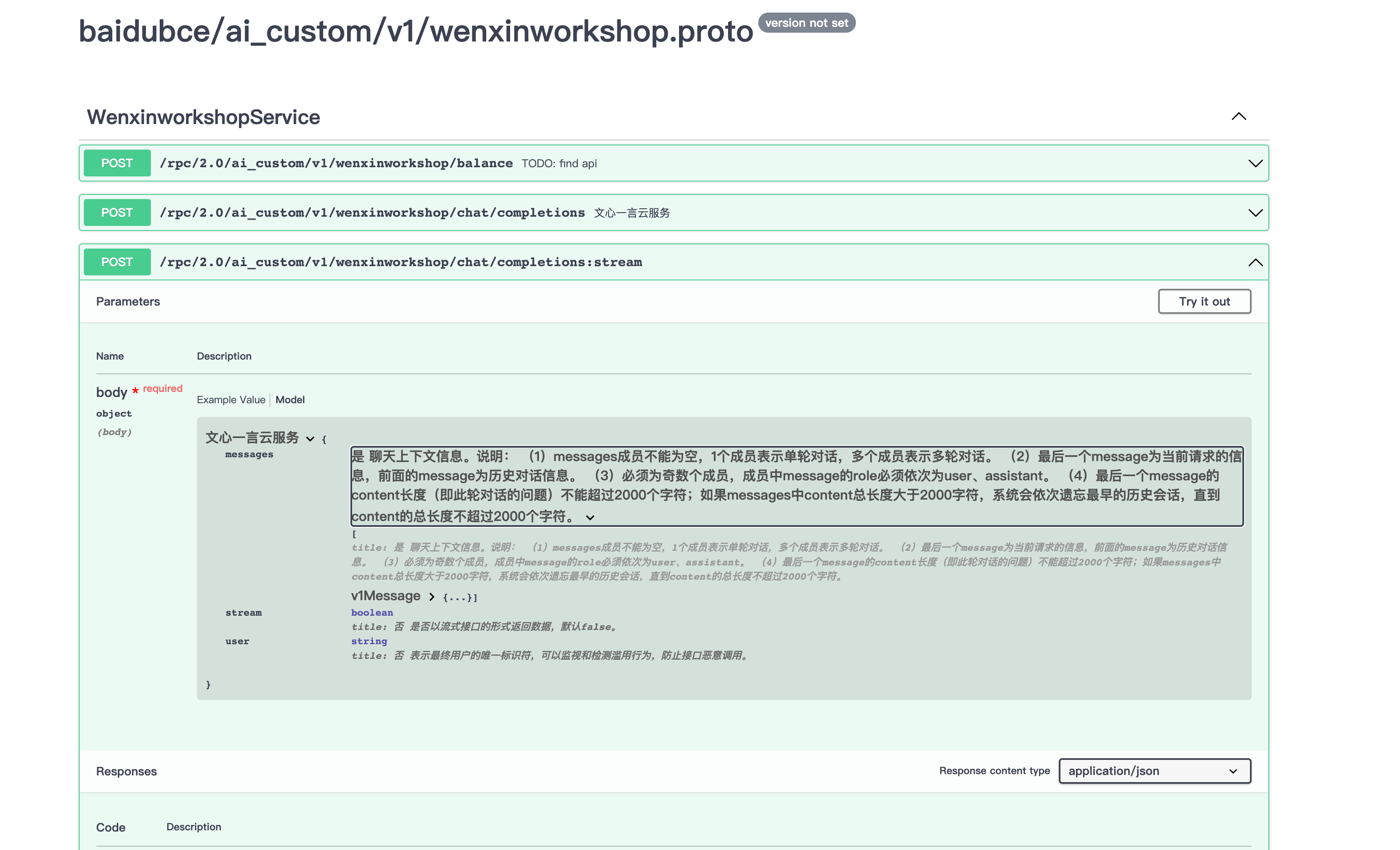The height and width of the screenshot is (850, 1400).
Task: Click the 文心一言服务 endpoint summary text
Action: pos(632,213)
